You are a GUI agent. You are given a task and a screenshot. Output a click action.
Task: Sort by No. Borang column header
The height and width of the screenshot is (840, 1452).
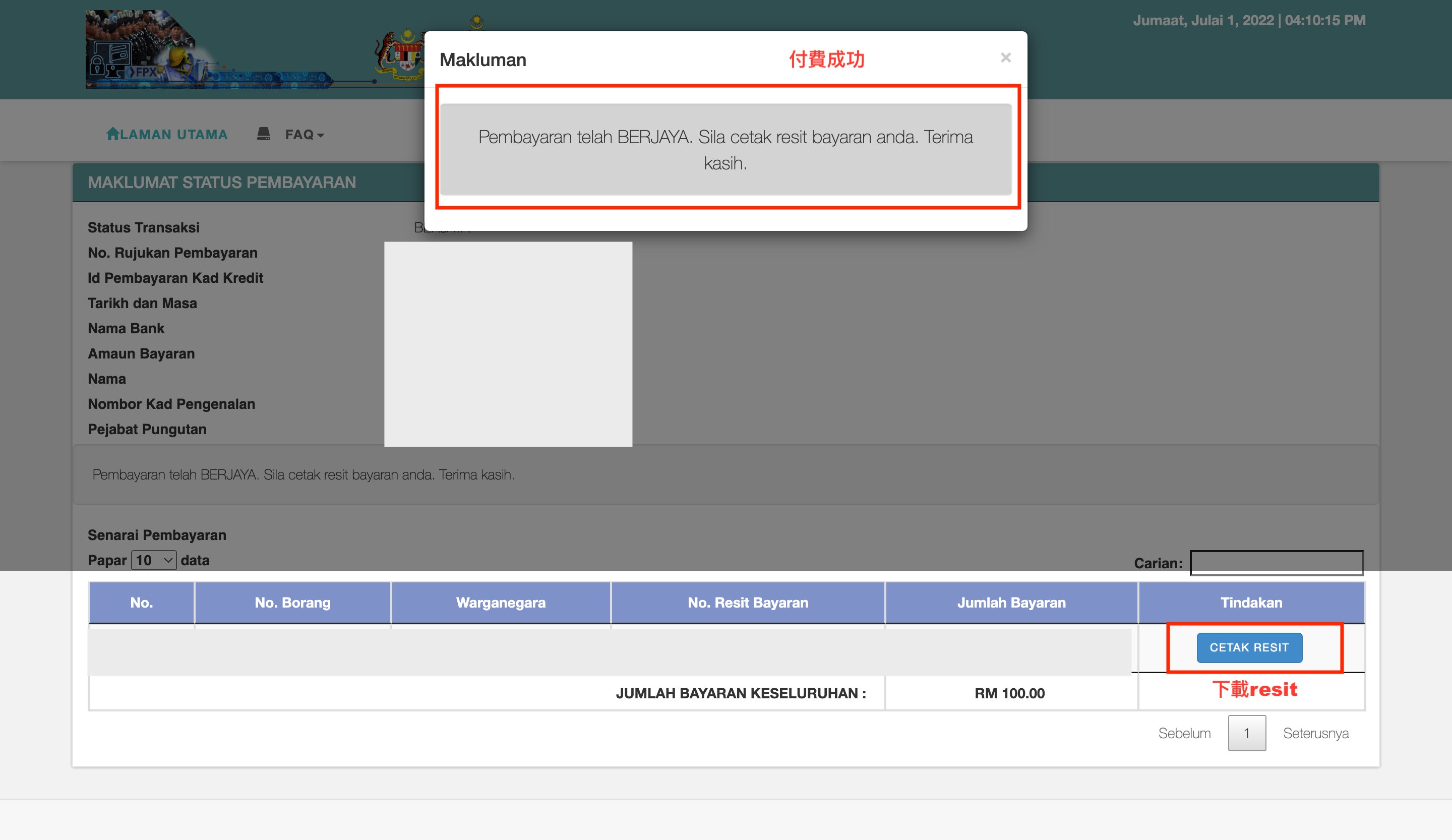(x=293, y=602)
